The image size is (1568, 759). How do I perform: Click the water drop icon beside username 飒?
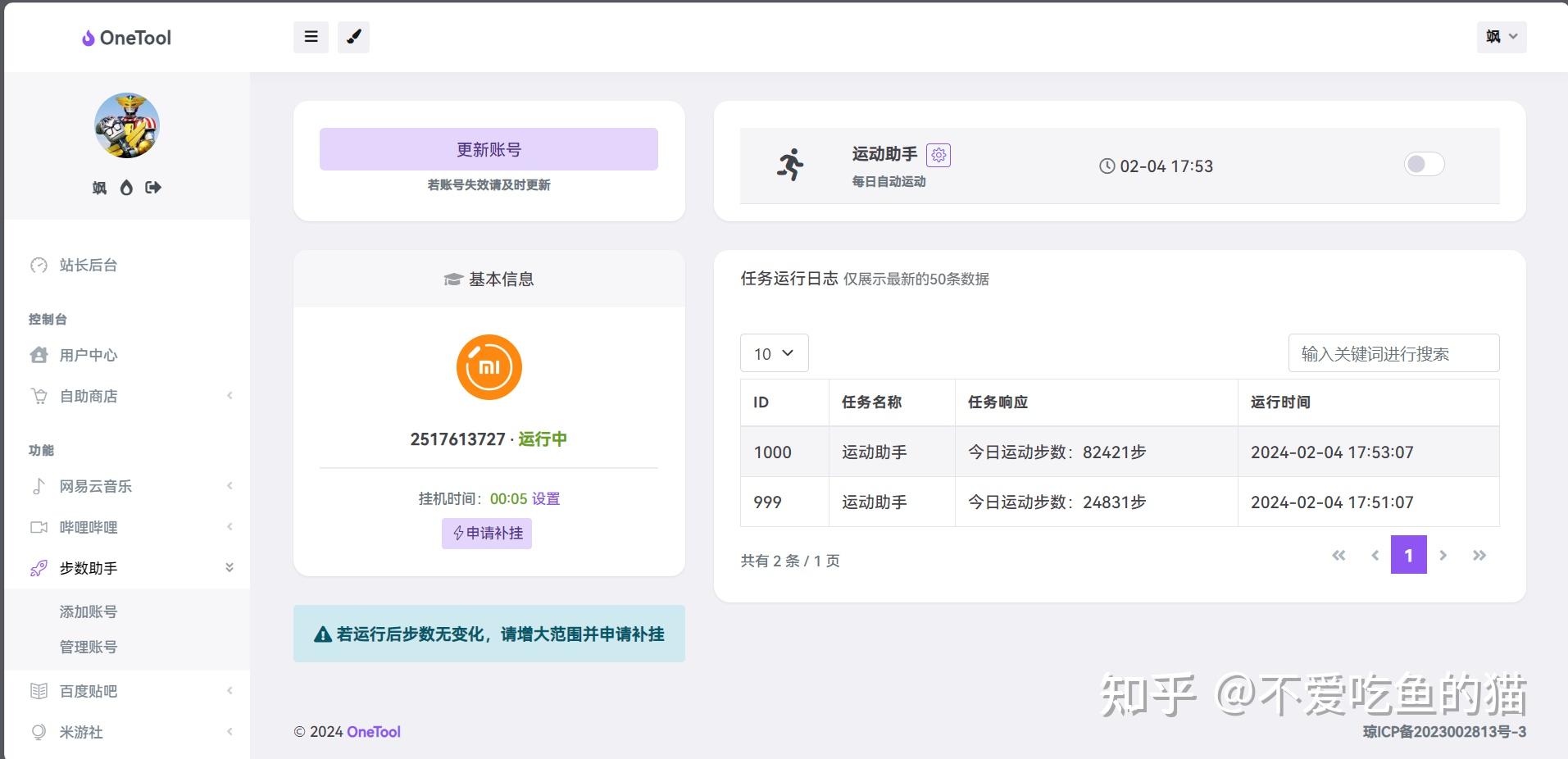tap(125, 188)
